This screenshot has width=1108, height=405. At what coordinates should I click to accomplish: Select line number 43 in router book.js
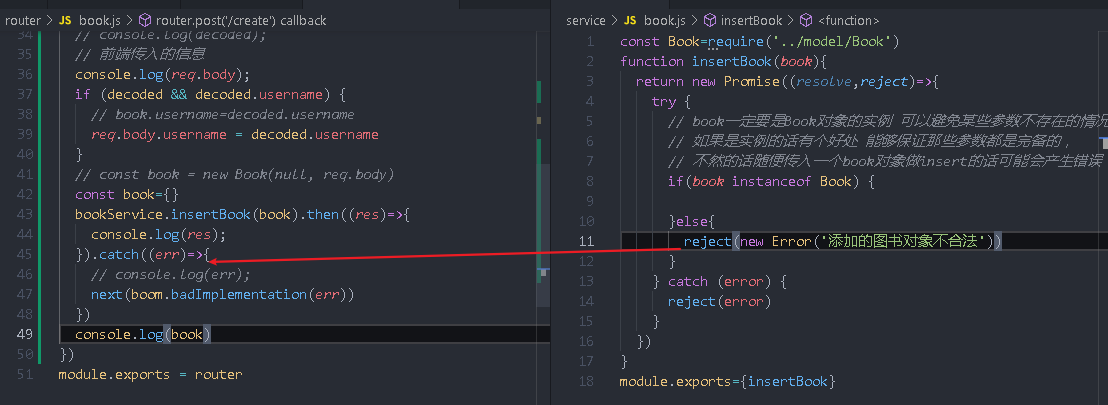pyautogui.click(x=25, y=214)
